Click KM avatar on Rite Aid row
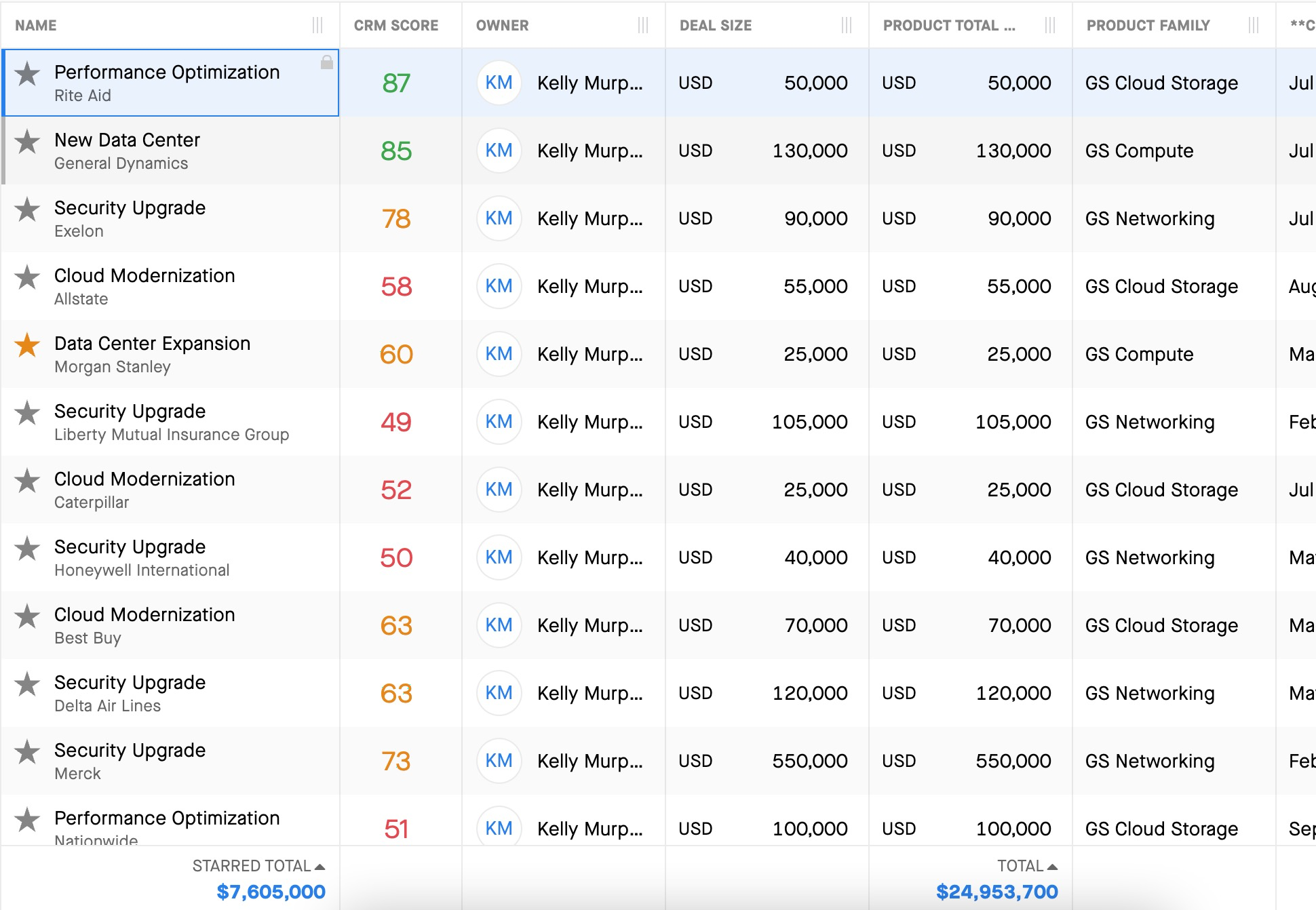The width and height of the screenshot is (1316, 910). [x=499, y=83]
